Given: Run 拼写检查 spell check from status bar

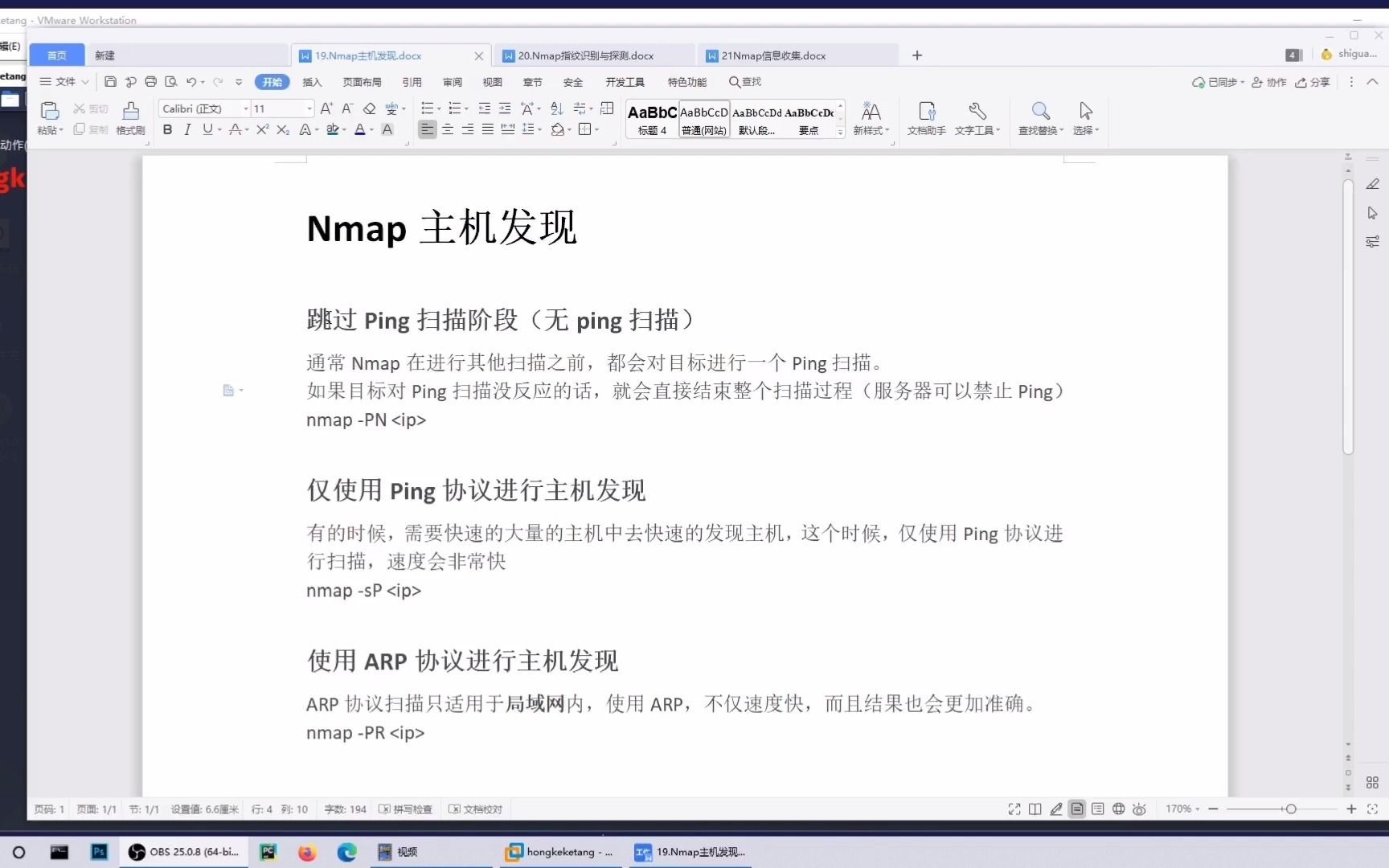Looking at the screenshot, I should click(x=405, y=809).
